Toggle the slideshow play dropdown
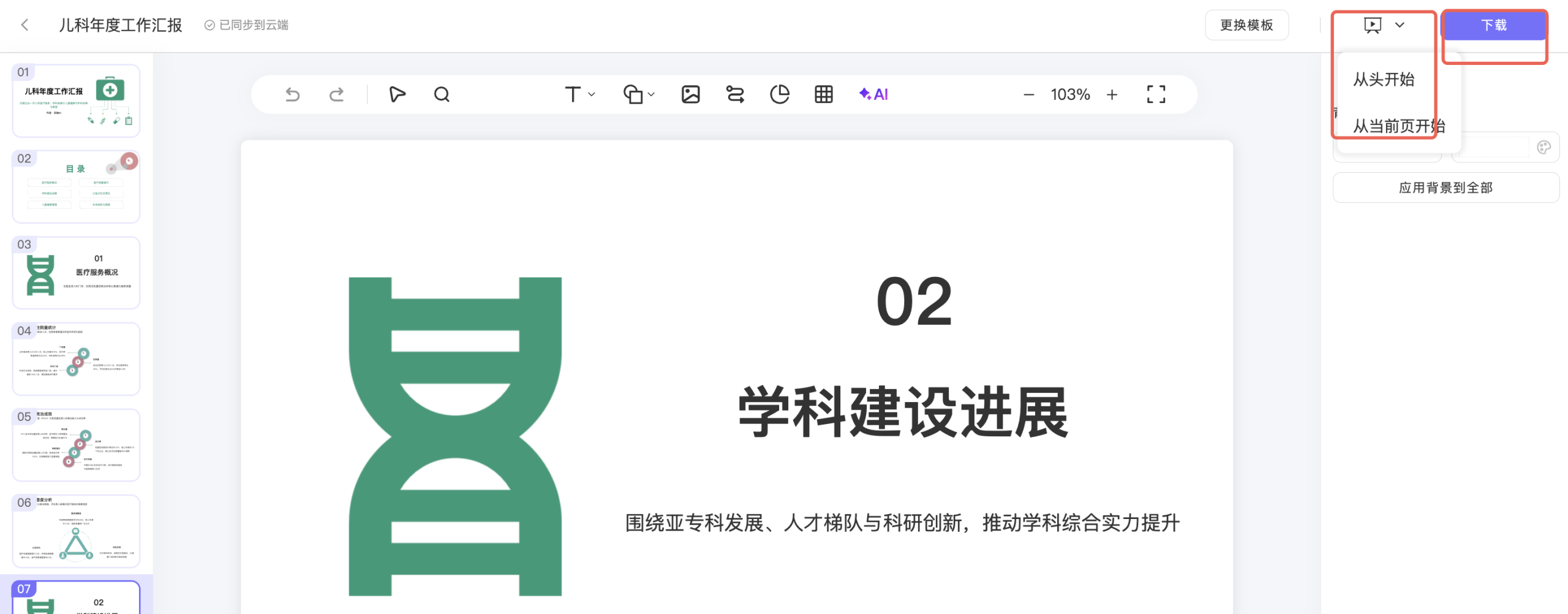Viewport: 1568px width, 614px height. (1400, 25)
